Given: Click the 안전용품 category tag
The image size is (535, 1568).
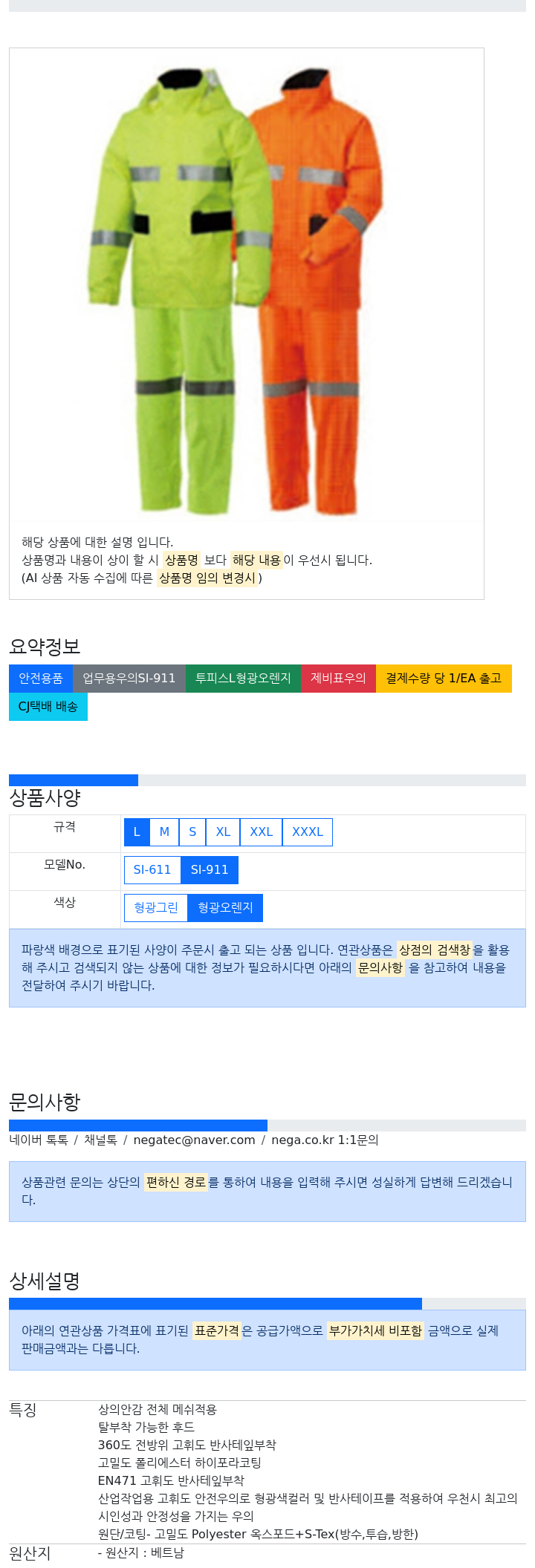Looking at the screenshot, I should [x=41, y=678].
